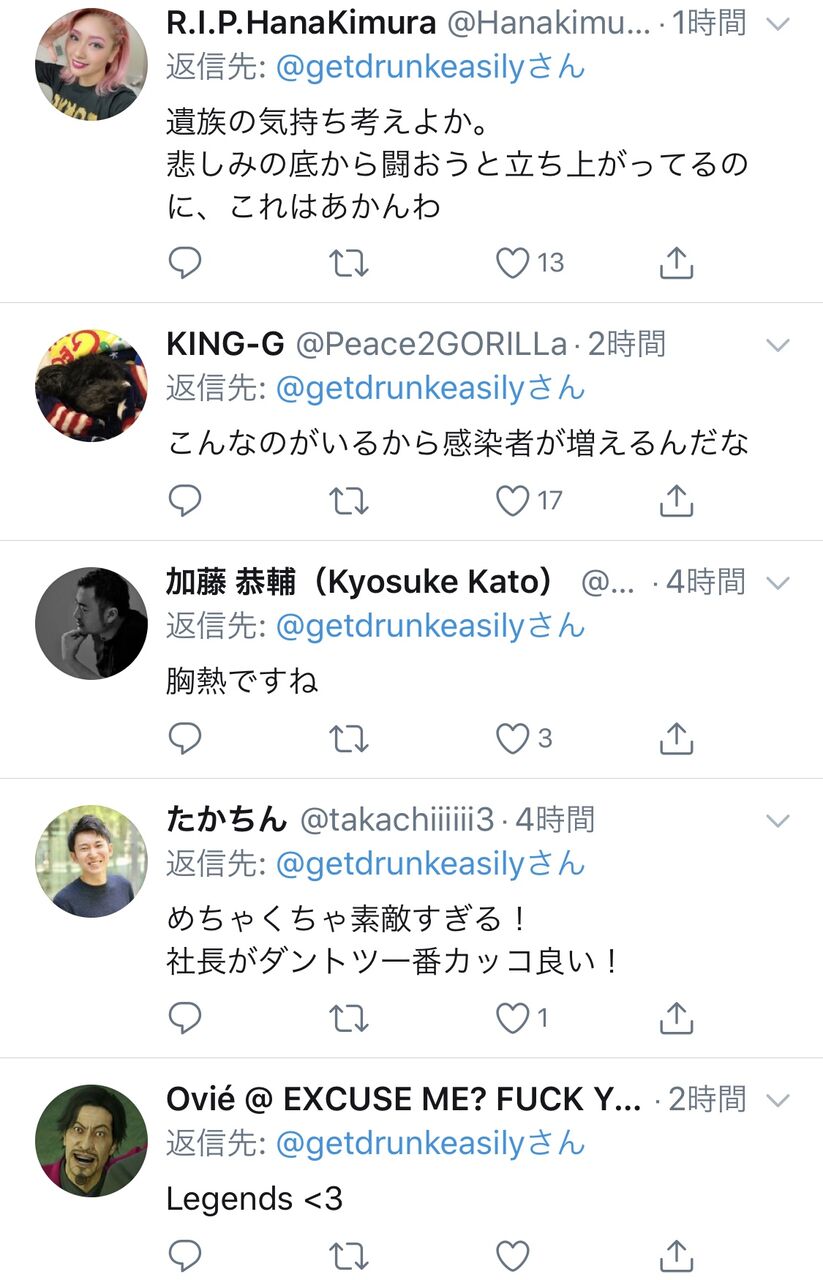Open Ovié's avatar thumbnail
Screen dimensions: 823x1280
click(91, 1141)
